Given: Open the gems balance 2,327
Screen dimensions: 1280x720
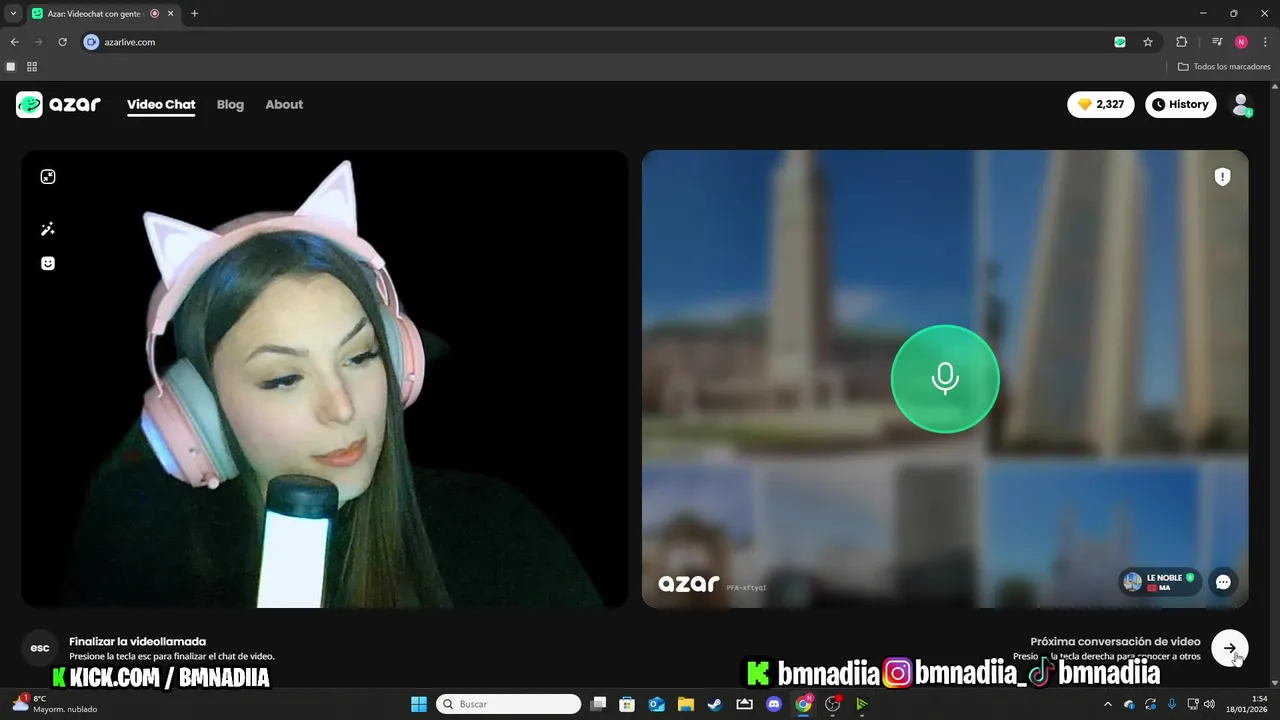Looking at the screenshot, I should pyautogui.click(x=1101, y=104).
